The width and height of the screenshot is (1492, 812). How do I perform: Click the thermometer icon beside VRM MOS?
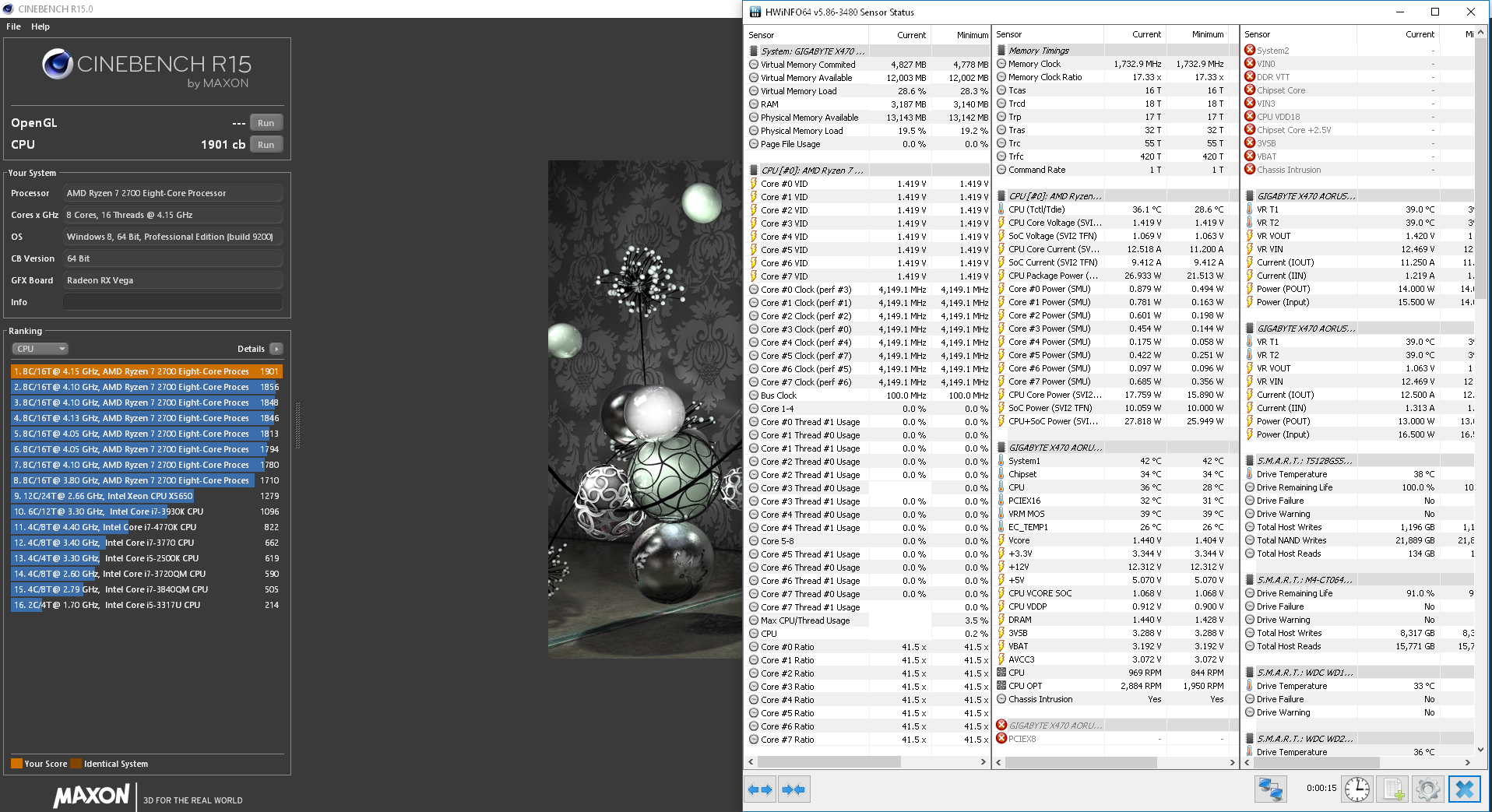(1001, 514)
